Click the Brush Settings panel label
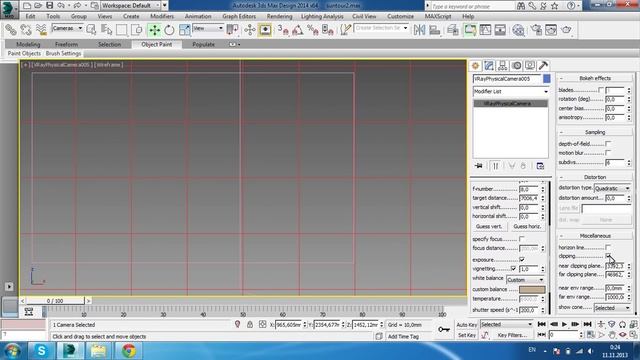This screenshot has height=360, width=640. (x=63, y=53)
